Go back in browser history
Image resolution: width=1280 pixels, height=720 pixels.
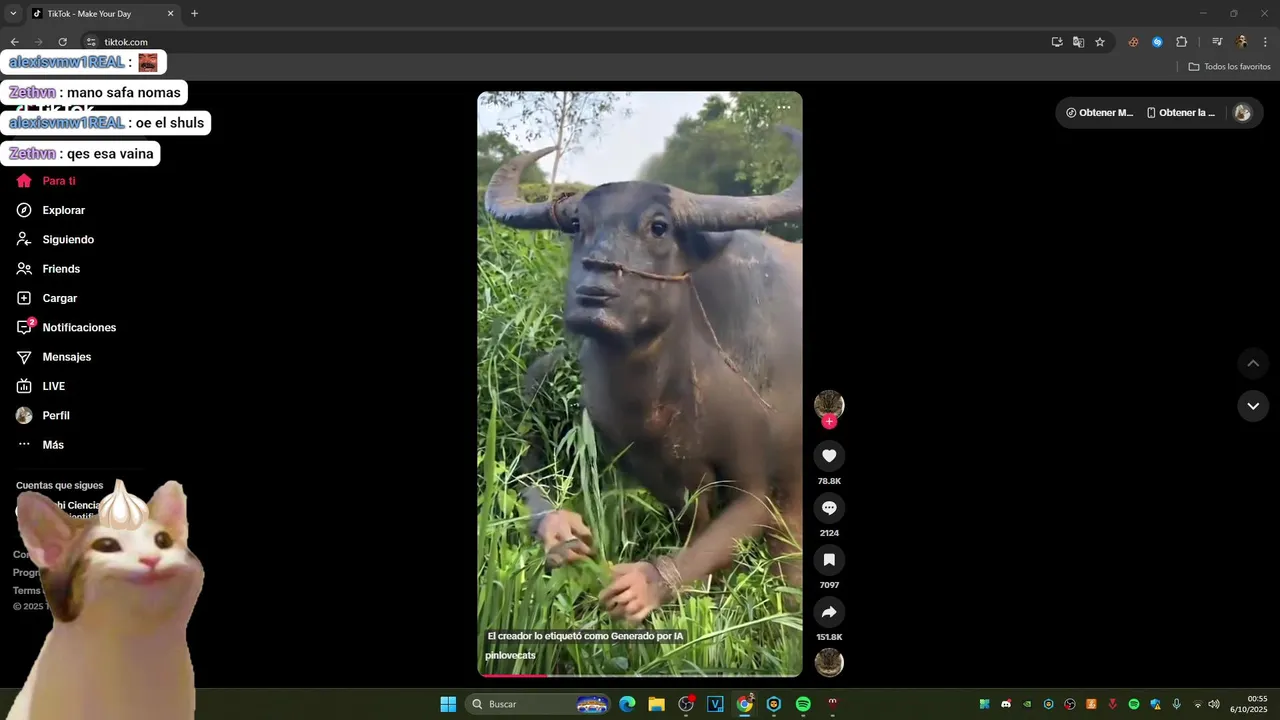coord(15,42)
